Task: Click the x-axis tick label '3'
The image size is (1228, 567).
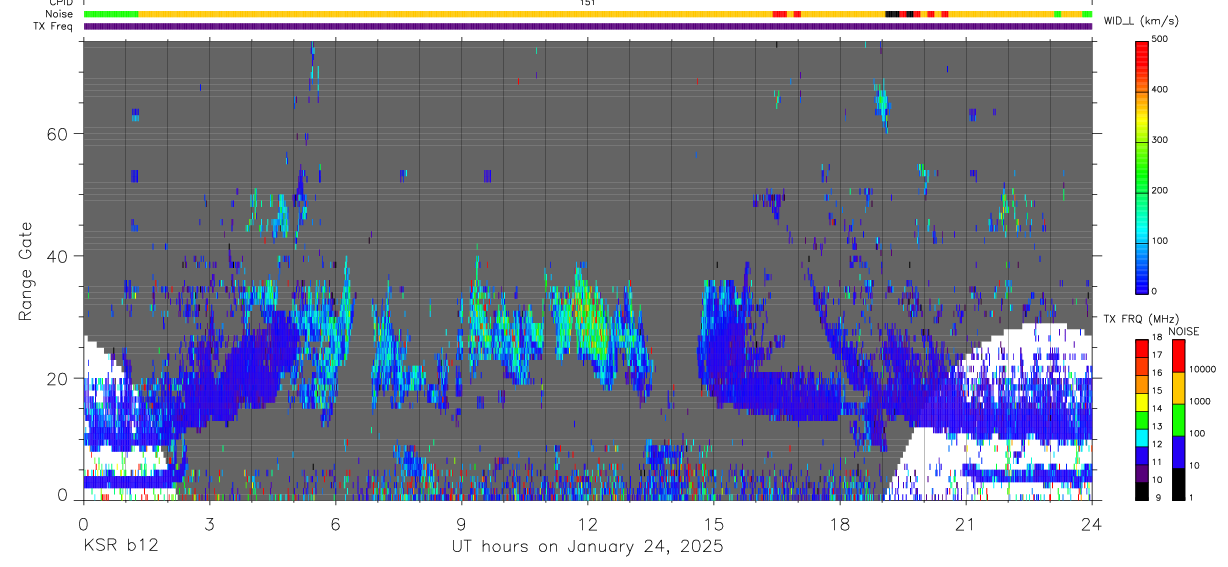Action: click(209, 523)
